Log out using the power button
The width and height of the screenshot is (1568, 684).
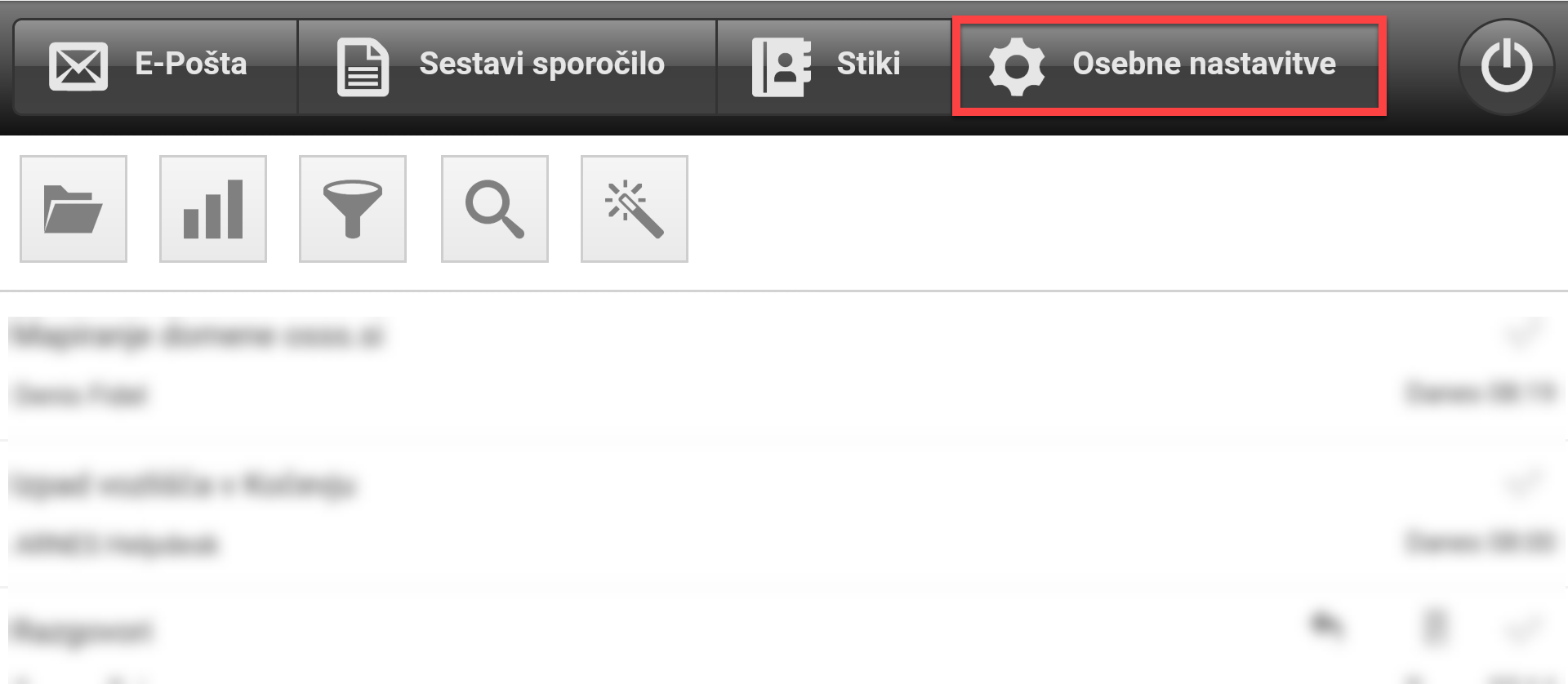pos(1506,67)
